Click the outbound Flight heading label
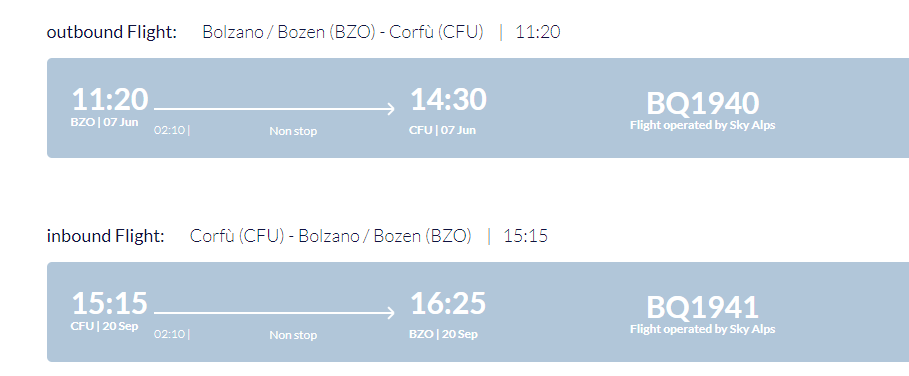 111,32
